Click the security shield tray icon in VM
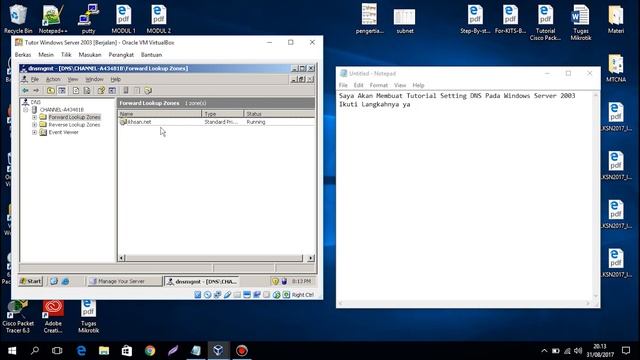640x360 pixels. (275, 281)
